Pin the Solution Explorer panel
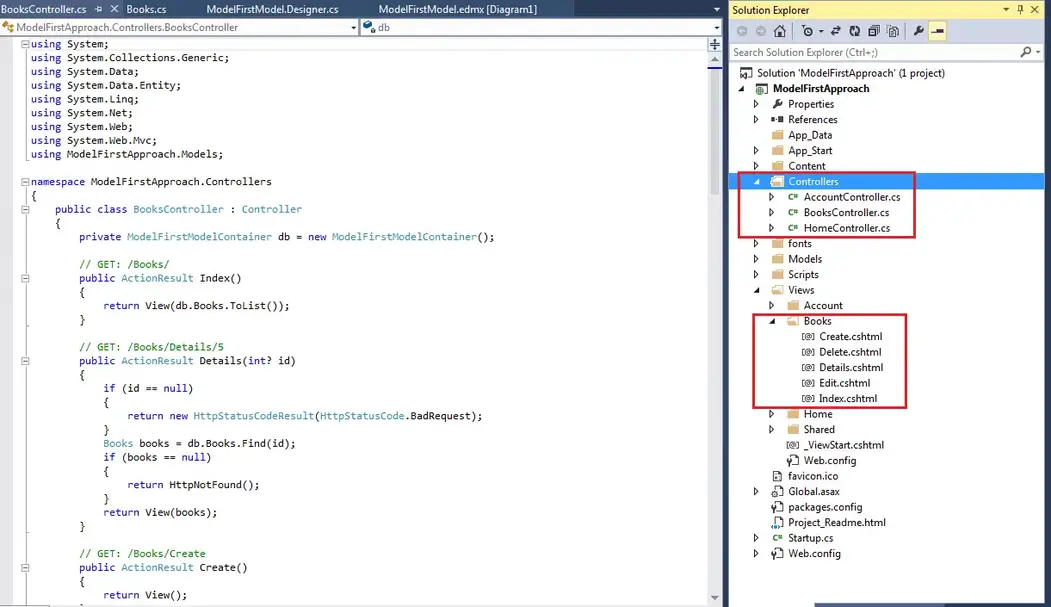The image size is (1051, 607). (1020, 9)
